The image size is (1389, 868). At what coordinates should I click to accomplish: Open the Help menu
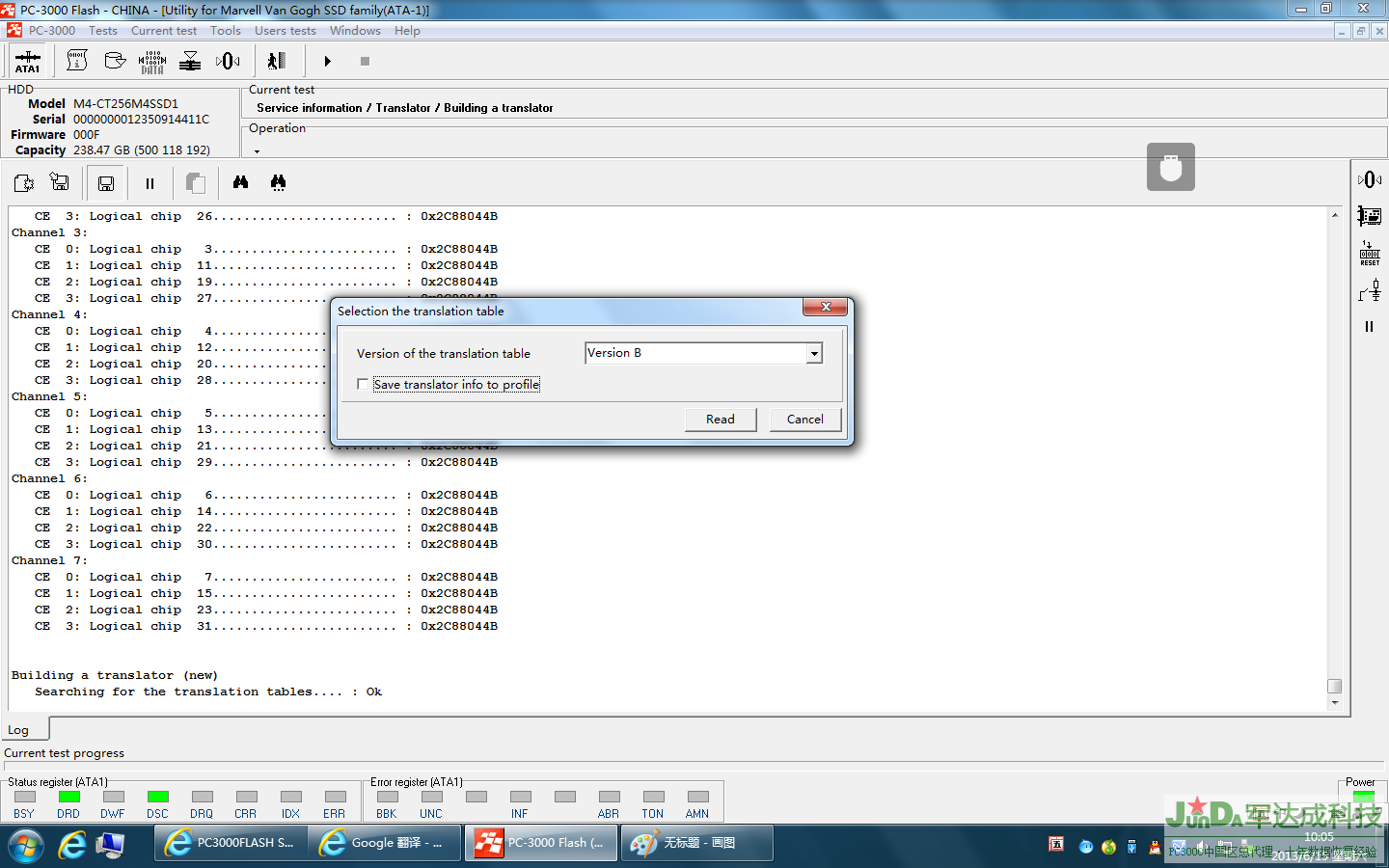[x=407, y=31]
